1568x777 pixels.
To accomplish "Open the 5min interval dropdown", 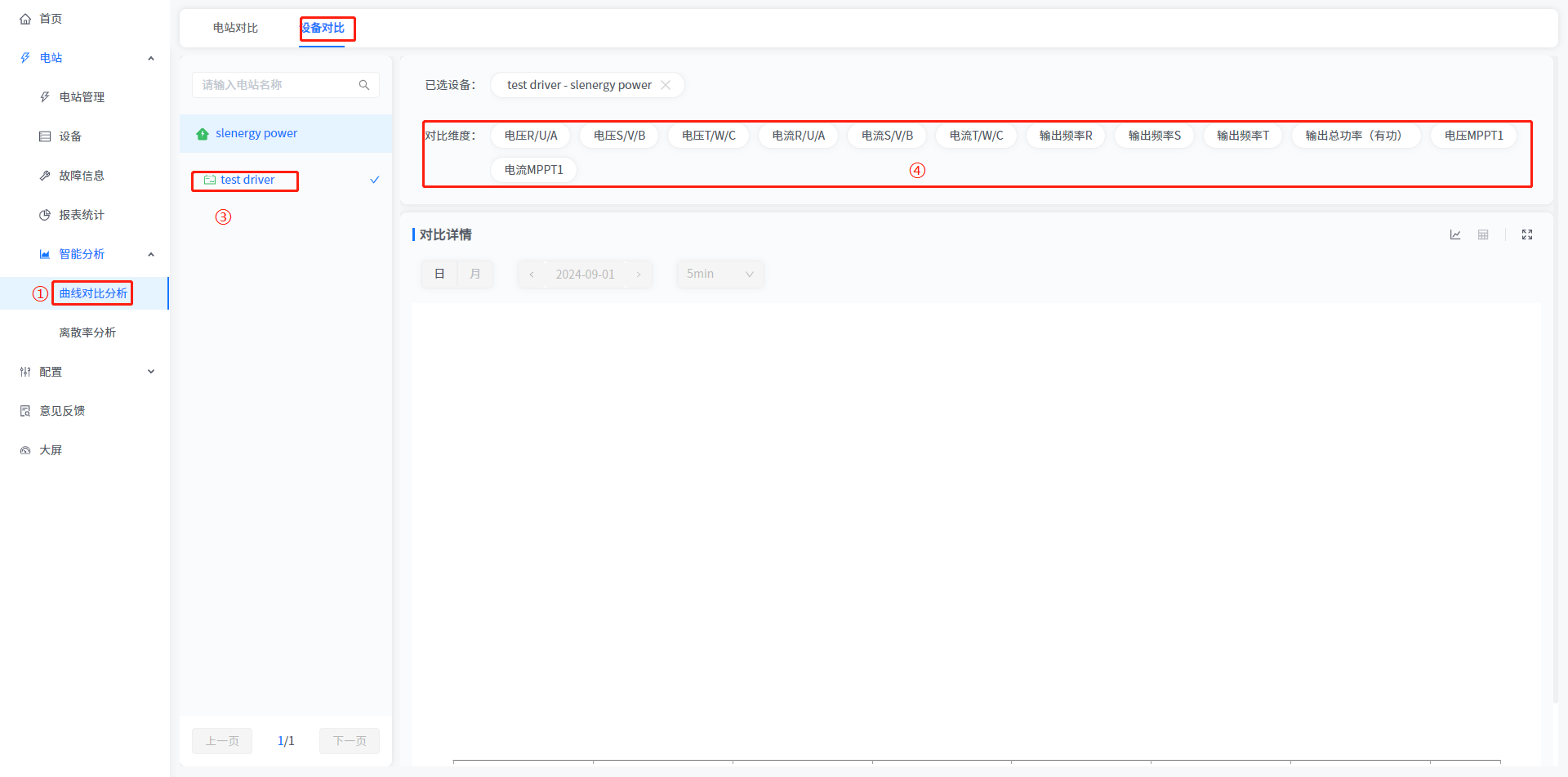I will pos(719,274).
